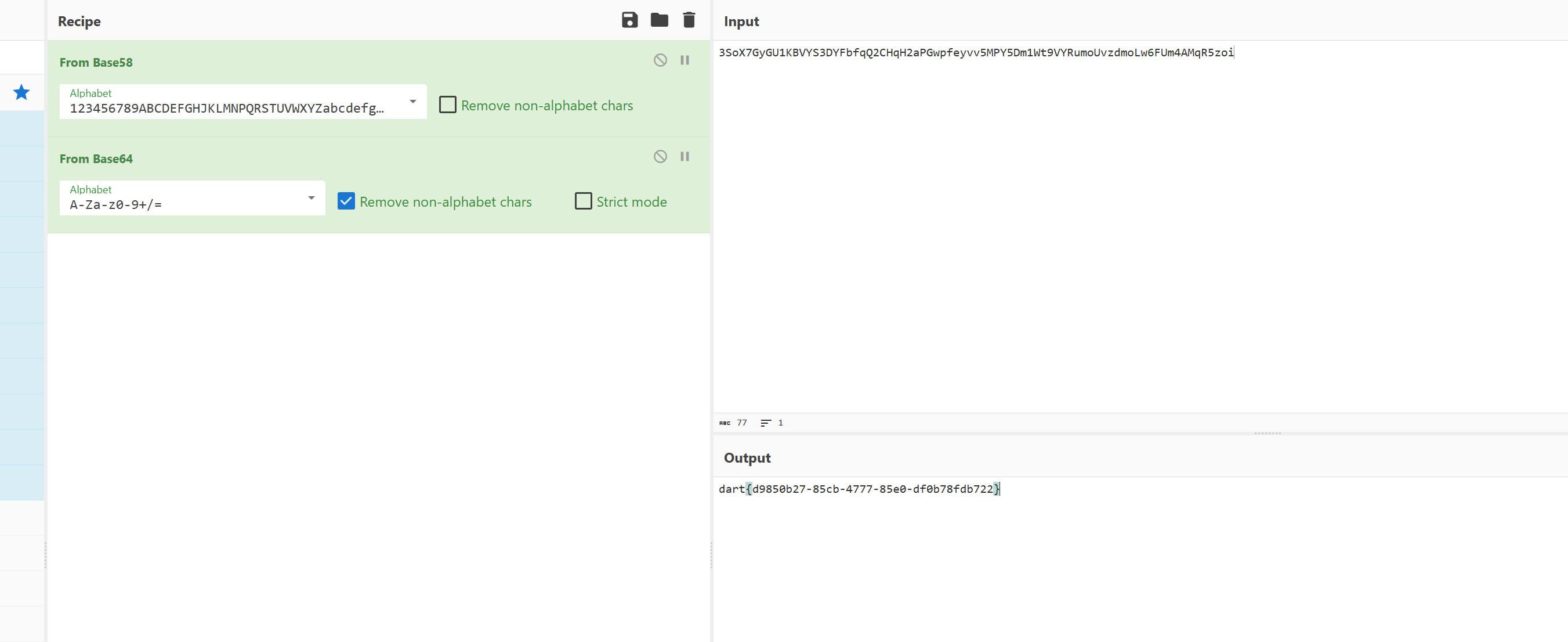Click the Save recipe icon
This screenshot has height=642, width=1568.
click(x=629, y=20)
